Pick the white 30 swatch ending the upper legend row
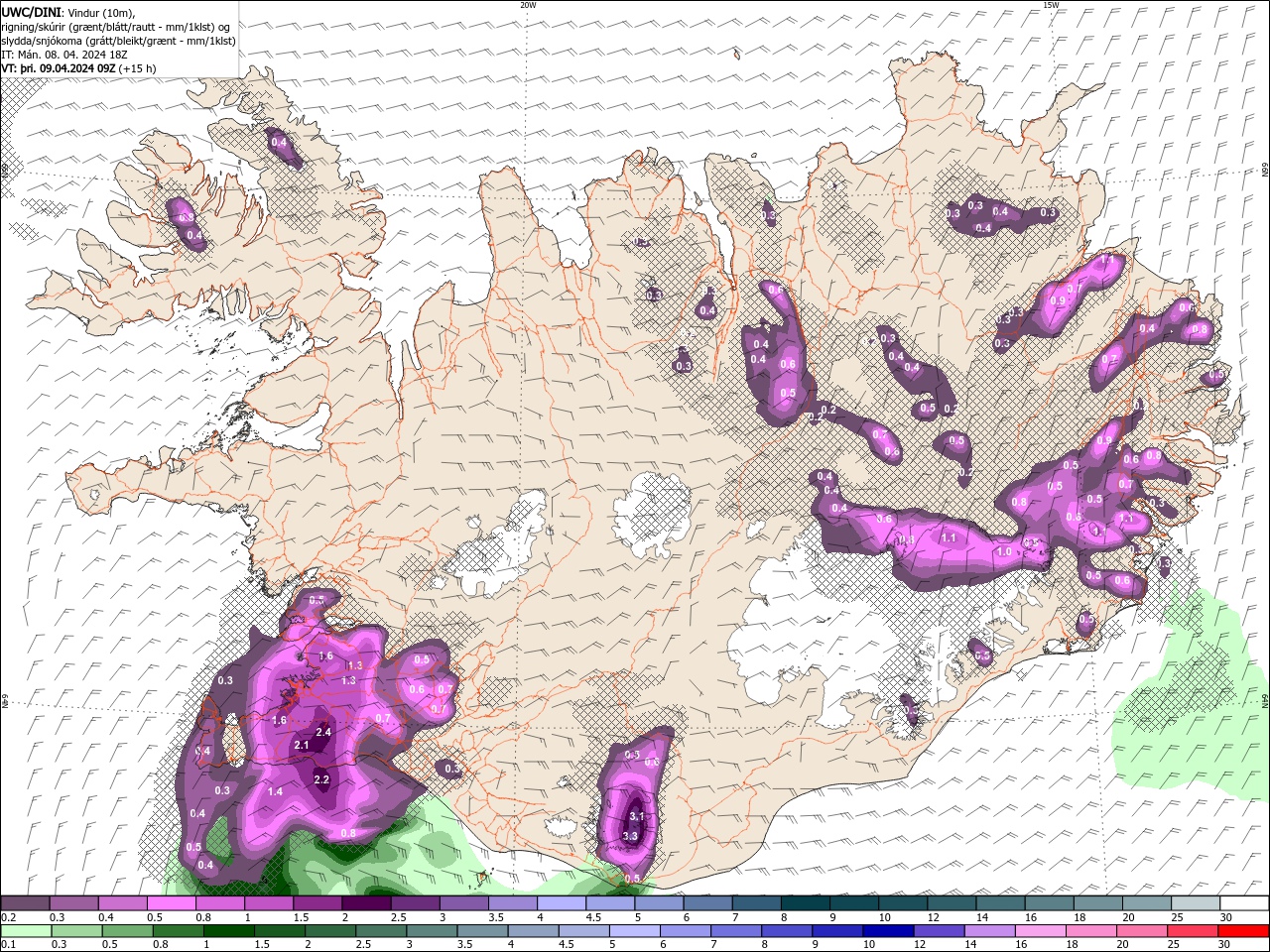The image size is (1270, 952). tap(1243, 903)
